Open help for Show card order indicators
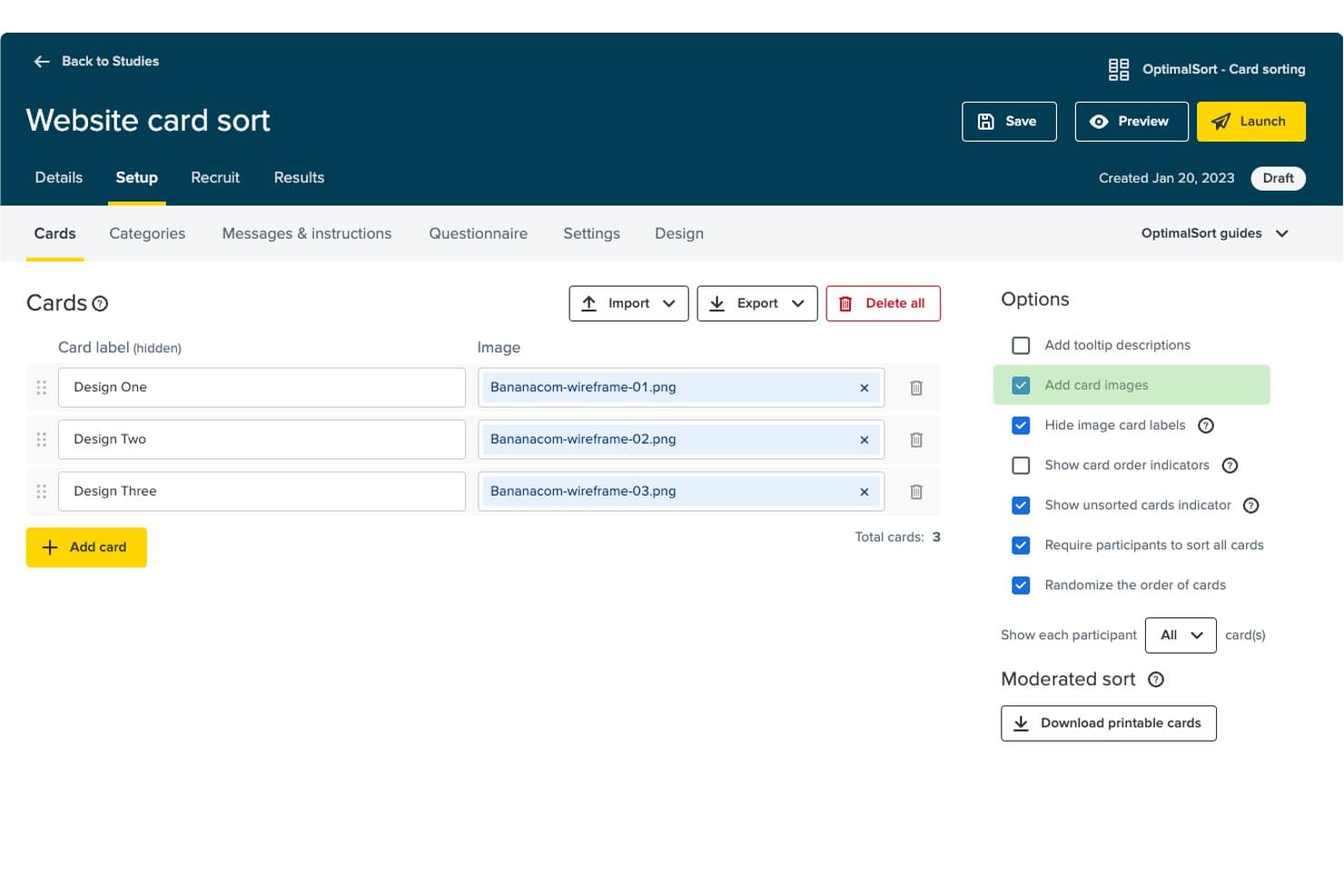Screen dimensions: 1344x896 1230,466
